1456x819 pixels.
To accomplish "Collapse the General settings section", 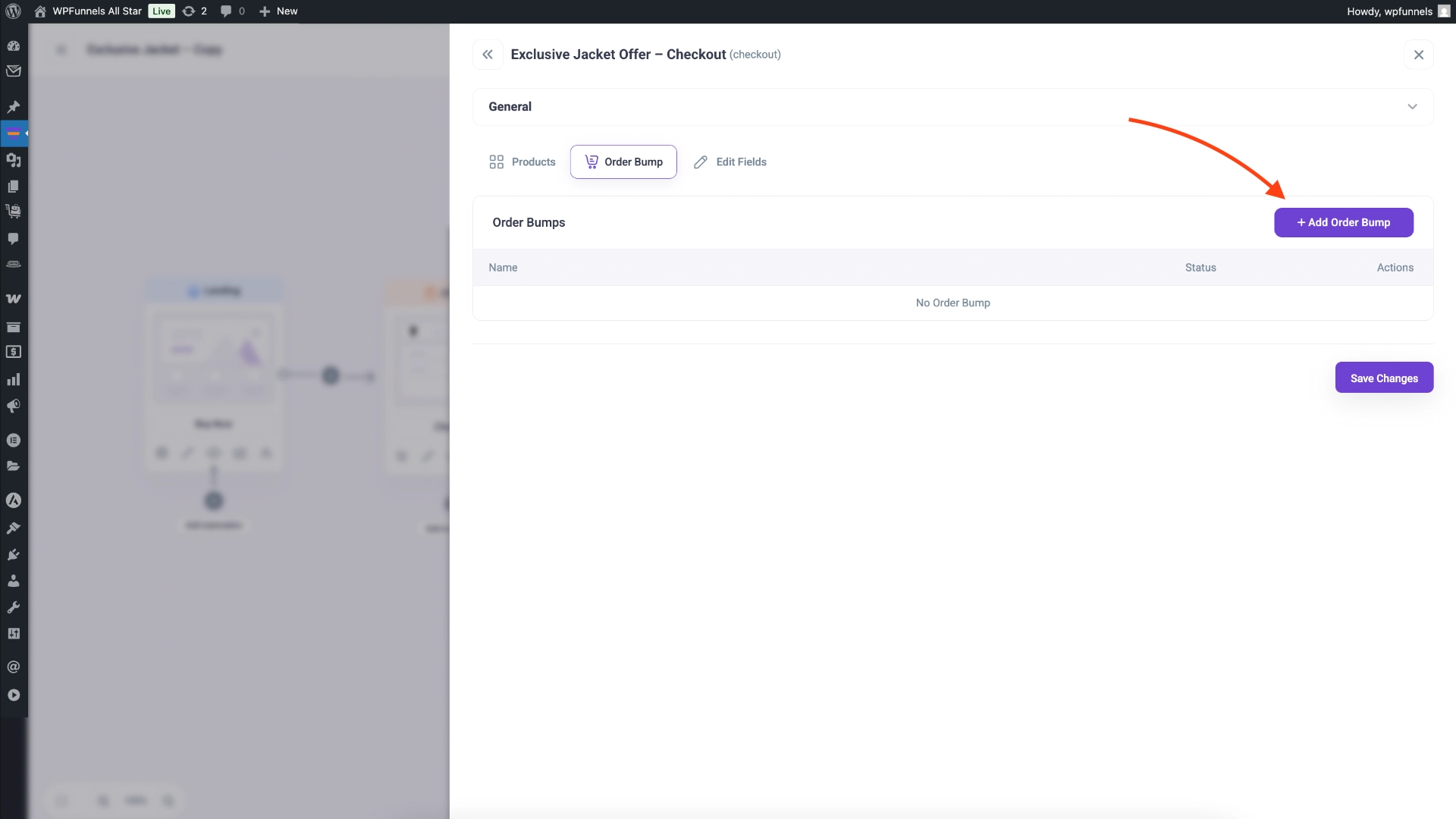I will [1411, 106].
